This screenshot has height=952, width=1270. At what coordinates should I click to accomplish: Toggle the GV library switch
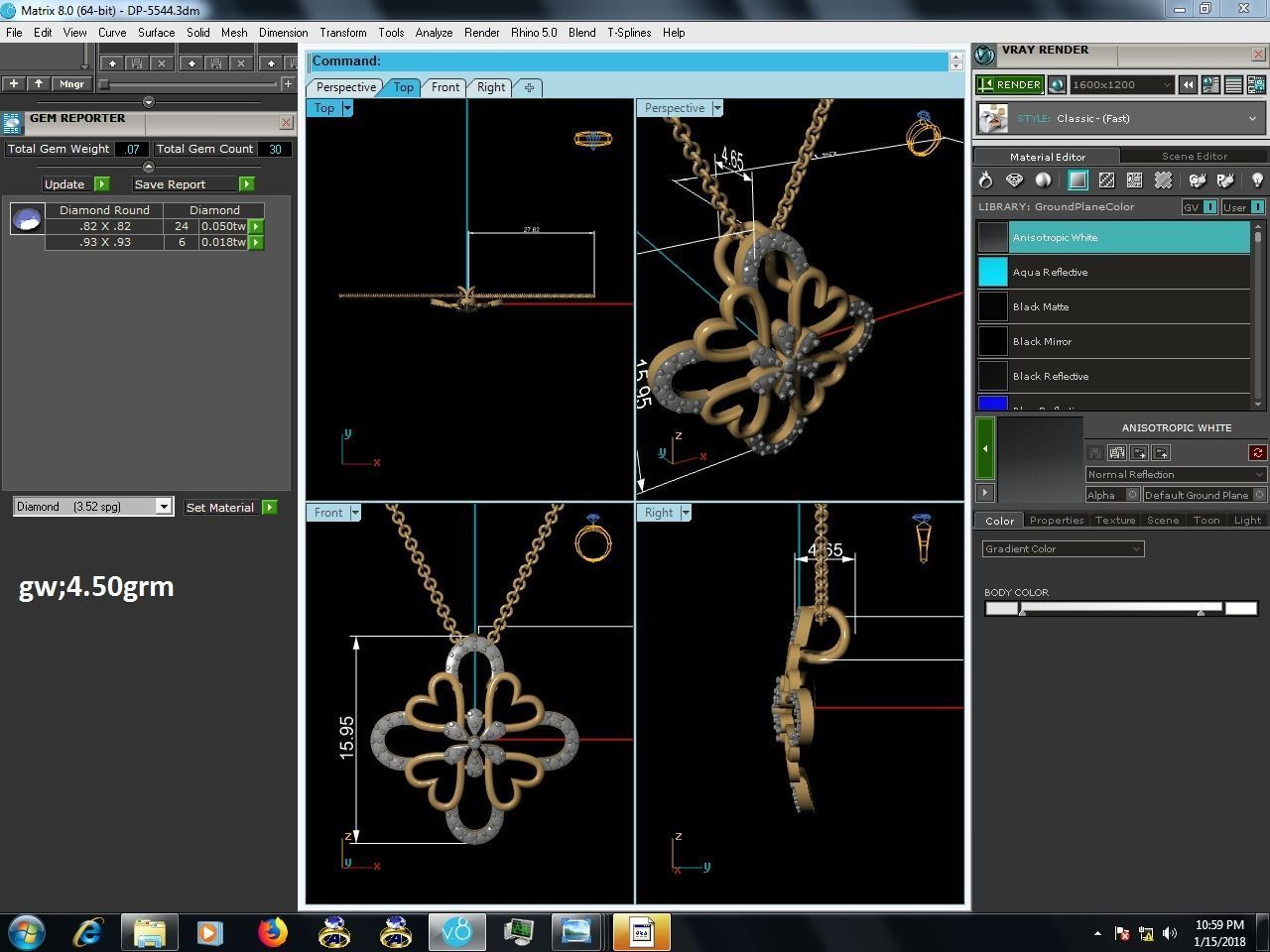(1200, 207)
